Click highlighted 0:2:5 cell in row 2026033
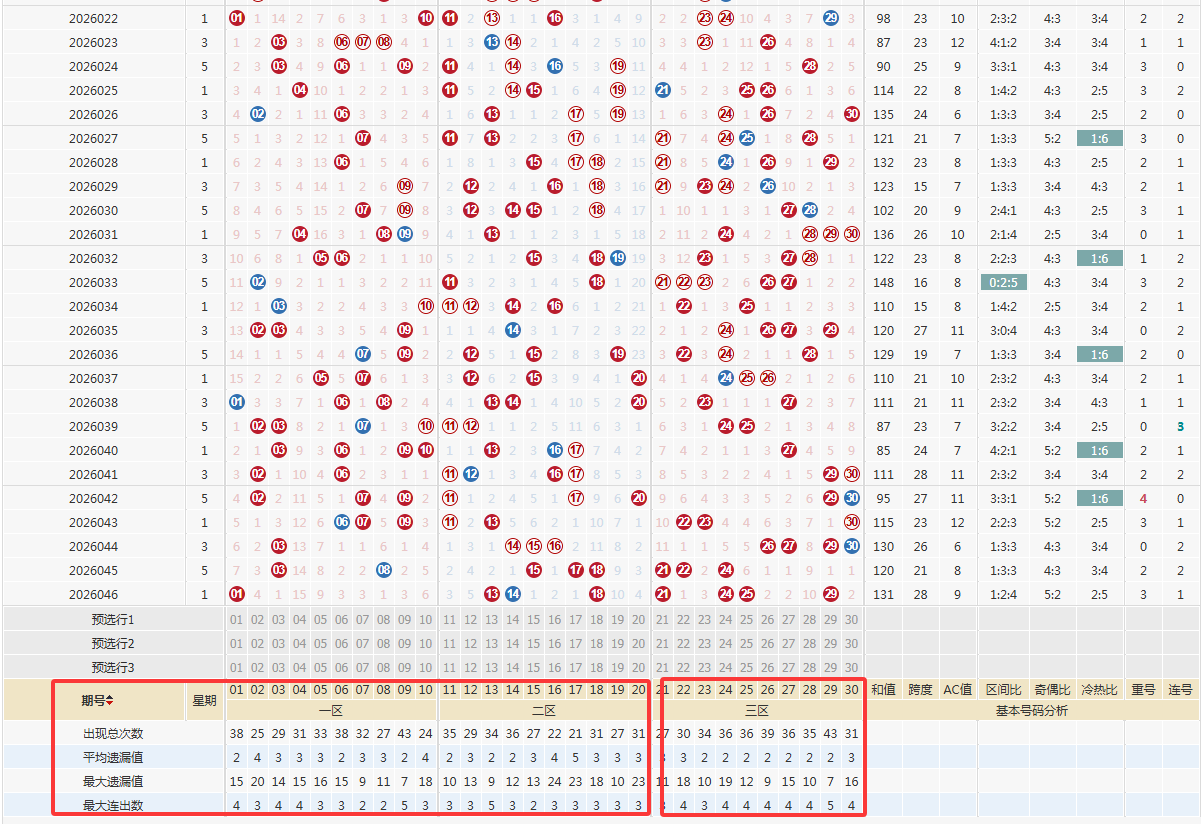Image resolution: width=1201 pixels, height=824 pixels. 1003,282
